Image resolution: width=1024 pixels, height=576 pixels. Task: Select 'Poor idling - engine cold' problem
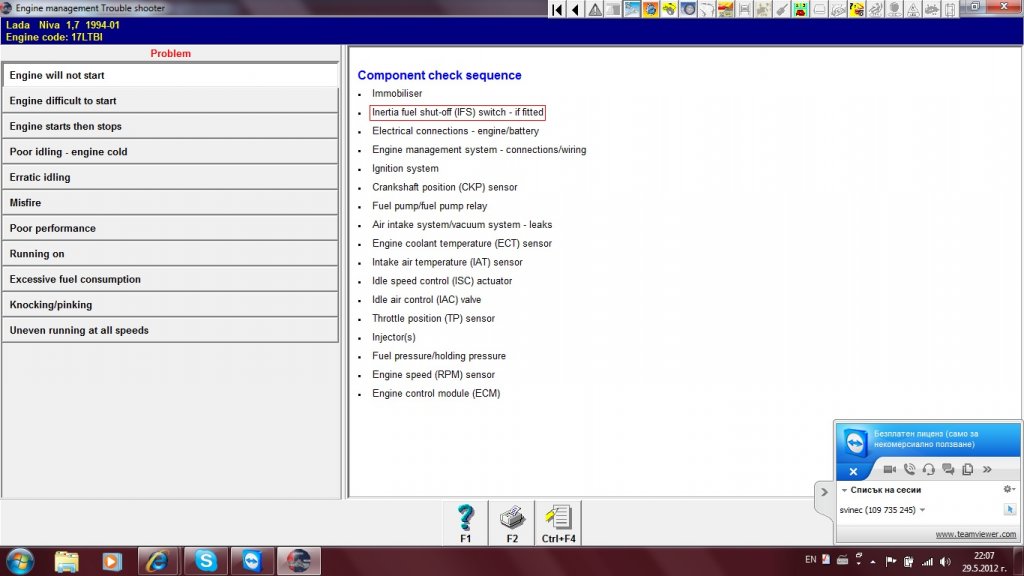pos(170,152)
